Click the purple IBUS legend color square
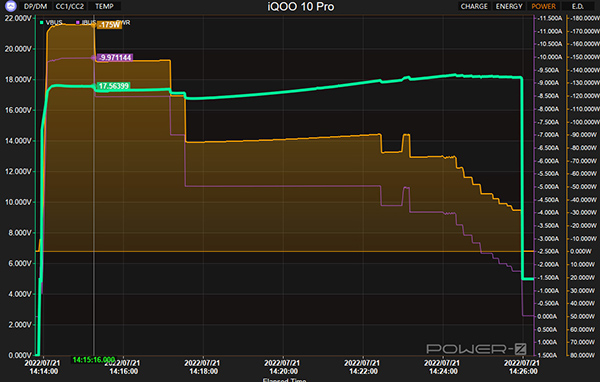This screenshot has height=382, width=600. [x=78, y=23]
